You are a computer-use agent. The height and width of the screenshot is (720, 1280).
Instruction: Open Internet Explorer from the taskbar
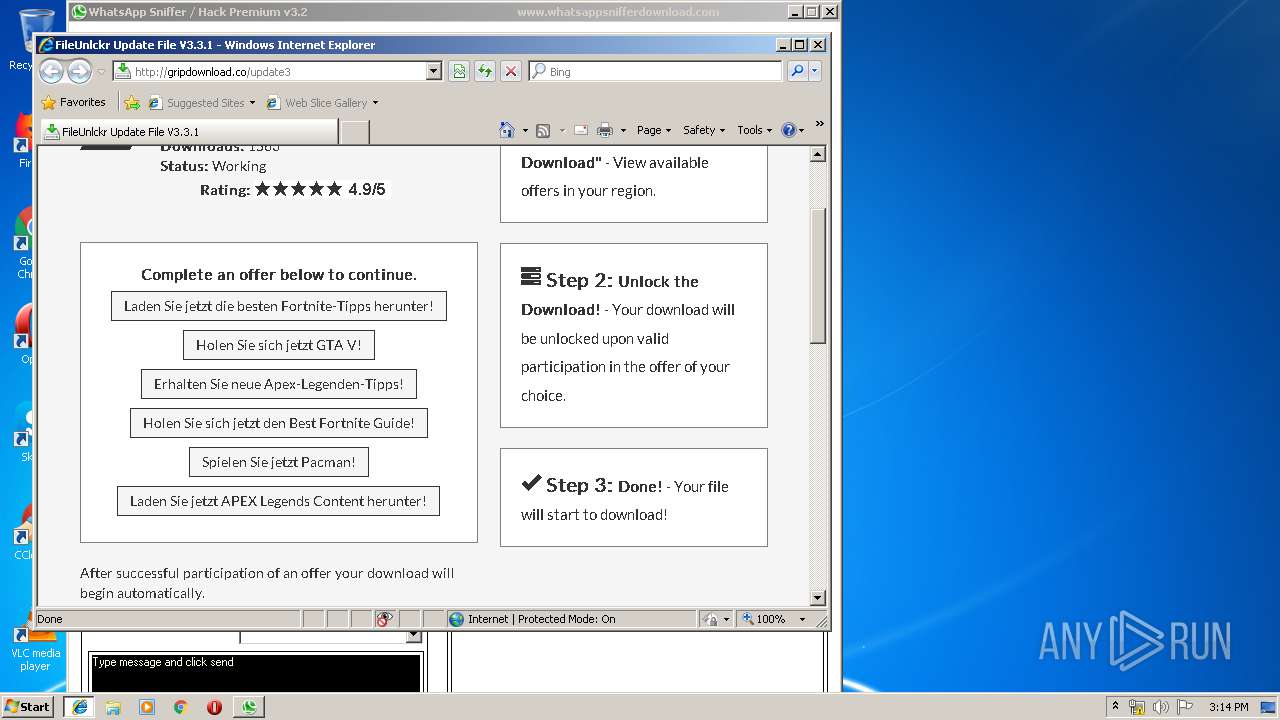[x=80, y=707]
